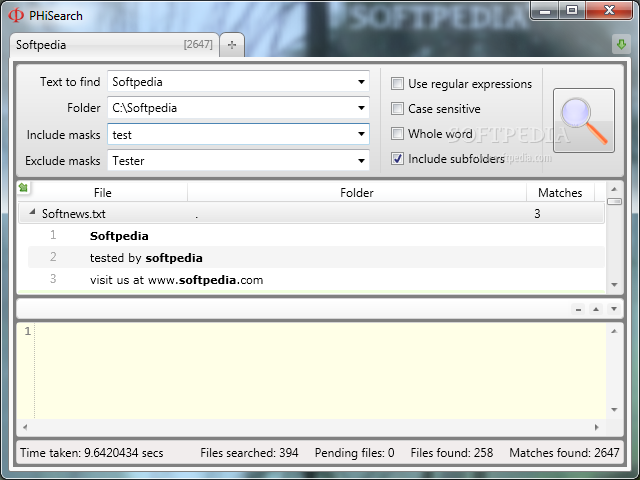The width and height of the screenshot is (640, 480).
Task: Toggle the Case sensitive checkbox
Action: coord(397,109)
